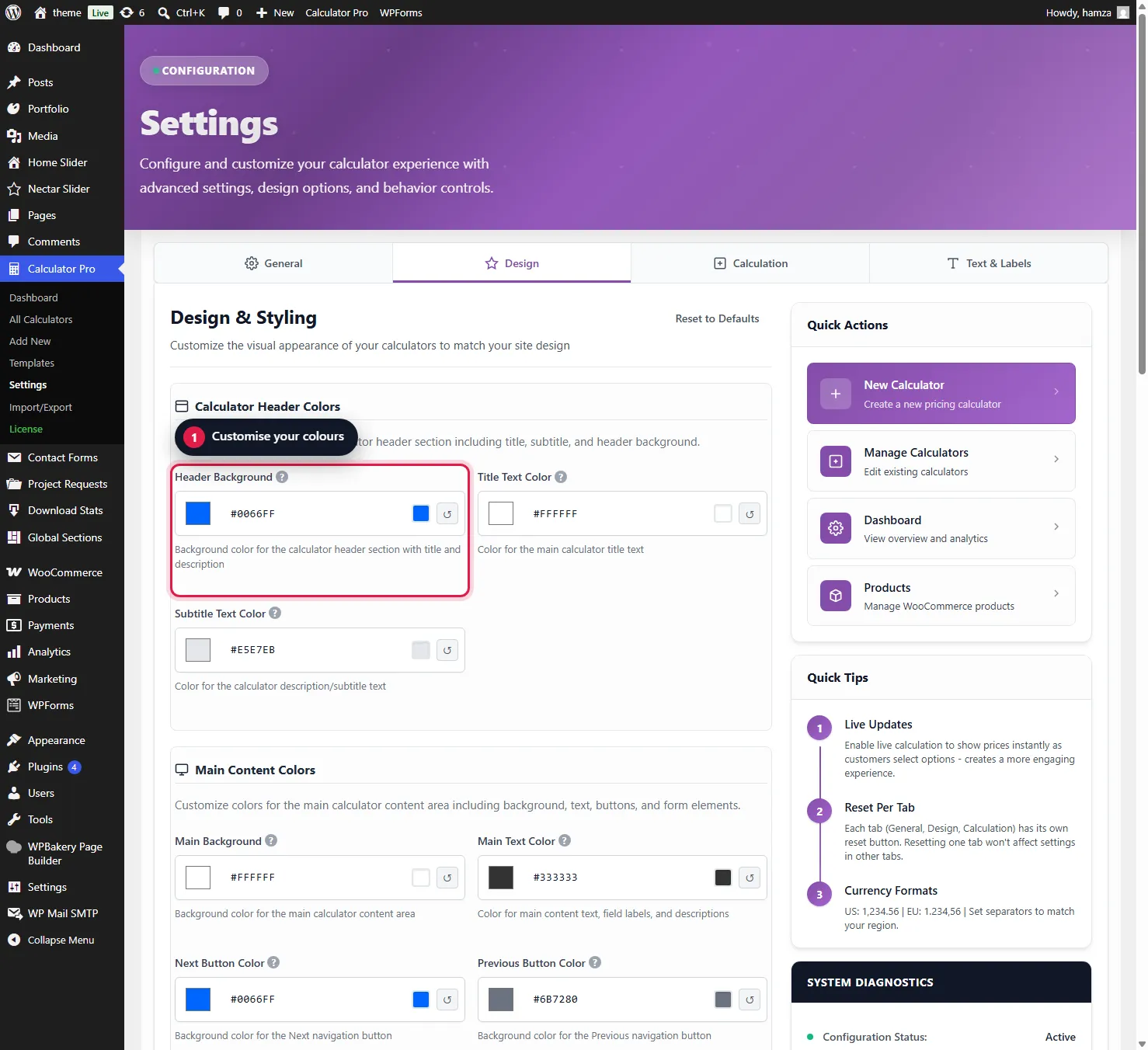Switch to the Design tab
The width and height of the screenshot is (1148, 1050).
point(512,263)
